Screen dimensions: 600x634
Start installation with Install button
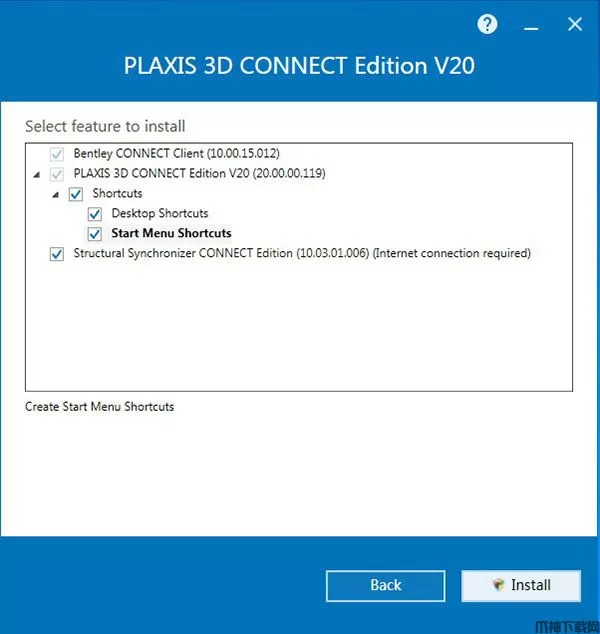(x=521, y=586)
